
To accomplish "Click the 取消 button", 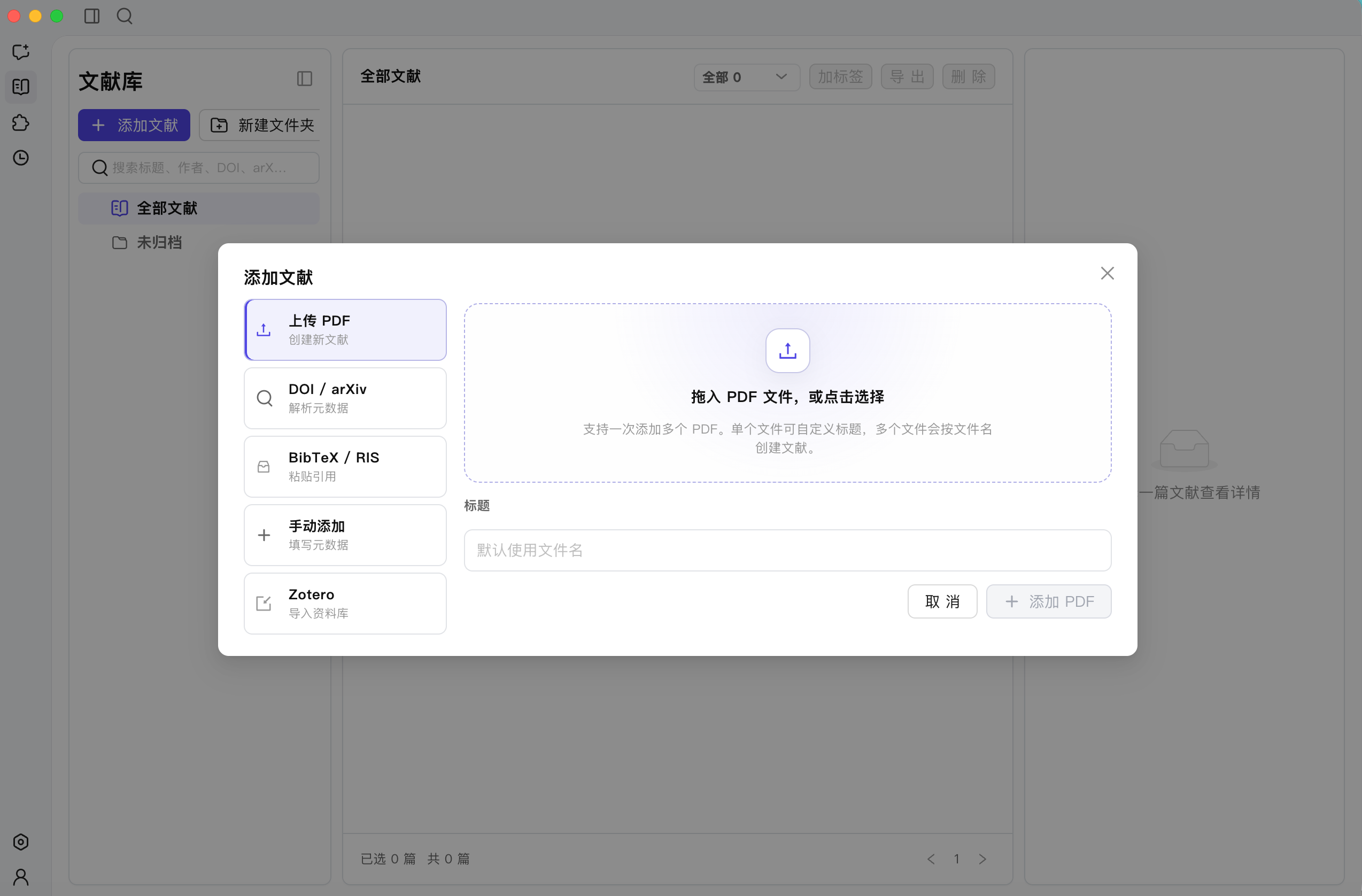I will (942, 601).
